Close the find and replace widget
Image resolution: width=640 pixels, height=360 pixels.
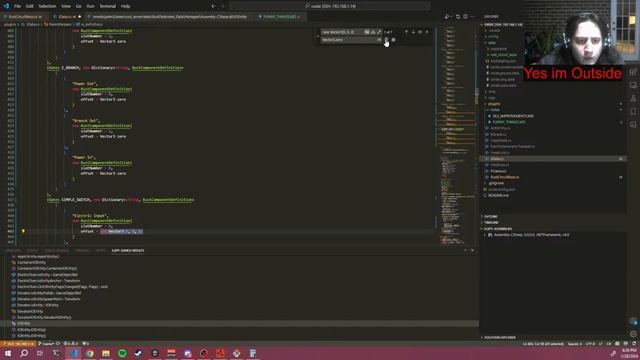(x=427, y=32)
